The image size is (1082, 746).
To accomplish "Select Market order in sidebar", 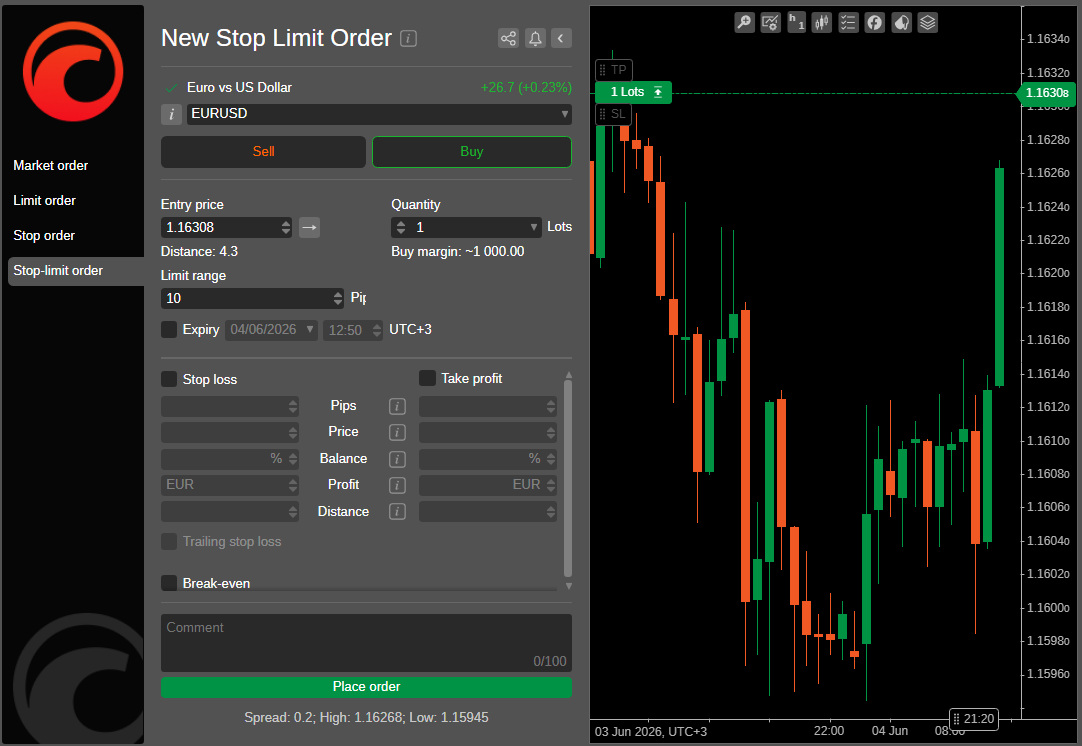I will (50, 166).
